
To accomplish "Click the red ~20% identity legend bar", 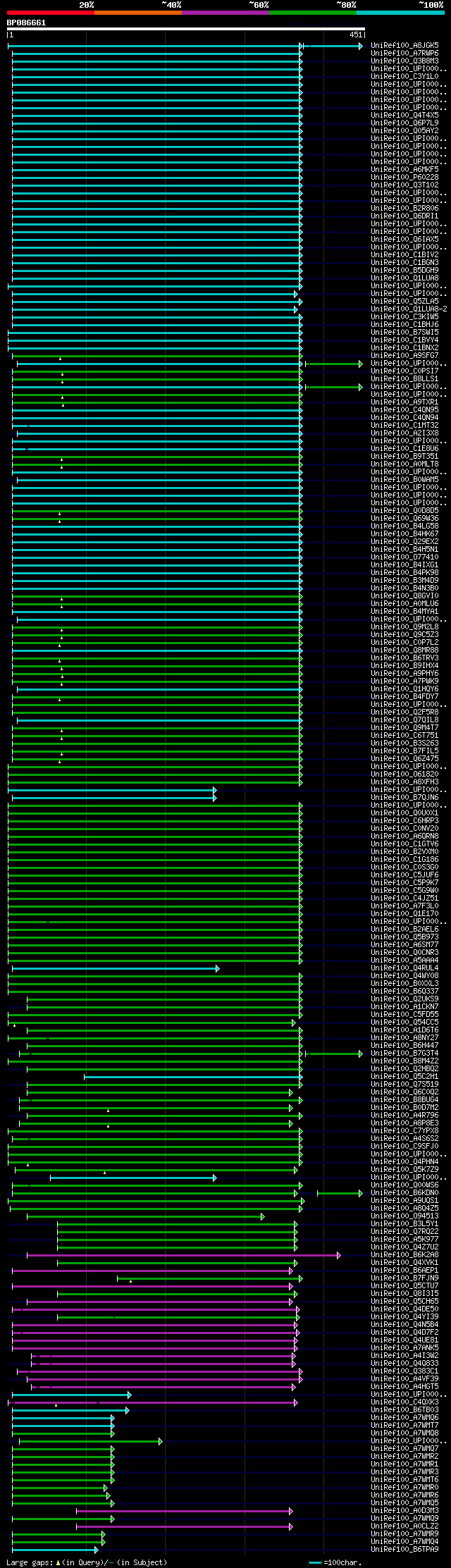I will pyautogui.click(x=51, y=13).
